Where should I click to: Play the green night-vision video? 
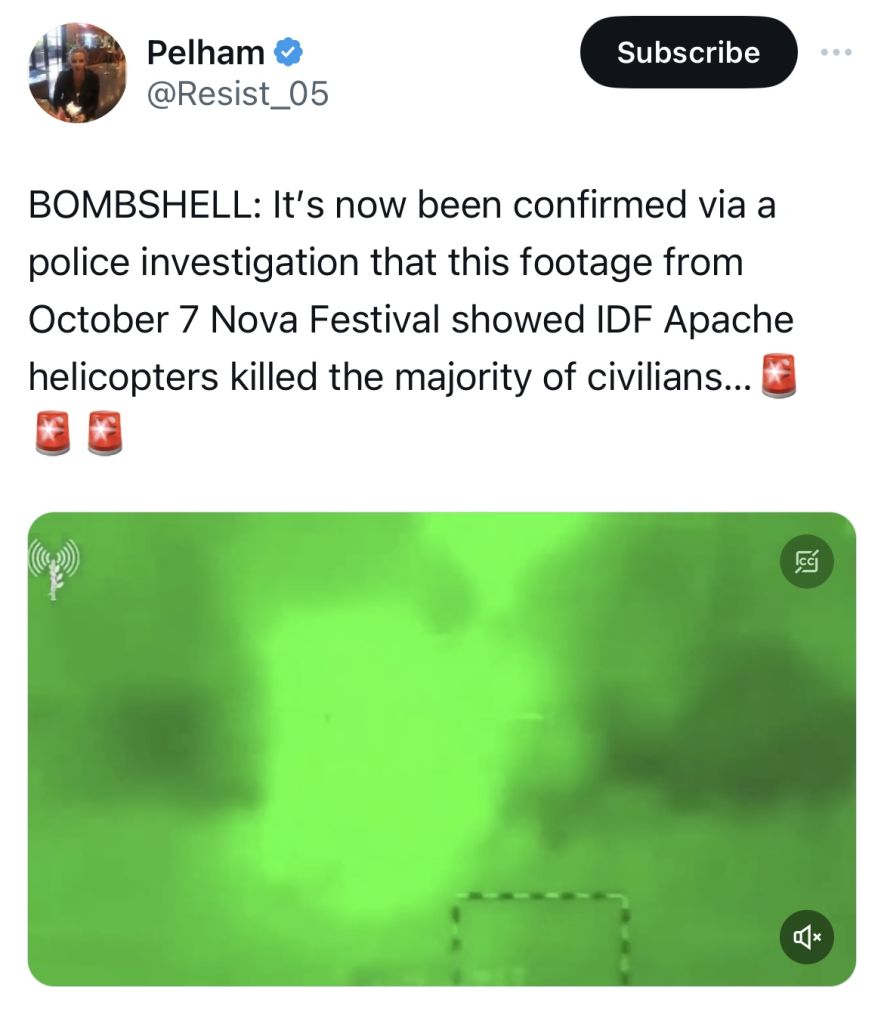[x=441, y=748]
